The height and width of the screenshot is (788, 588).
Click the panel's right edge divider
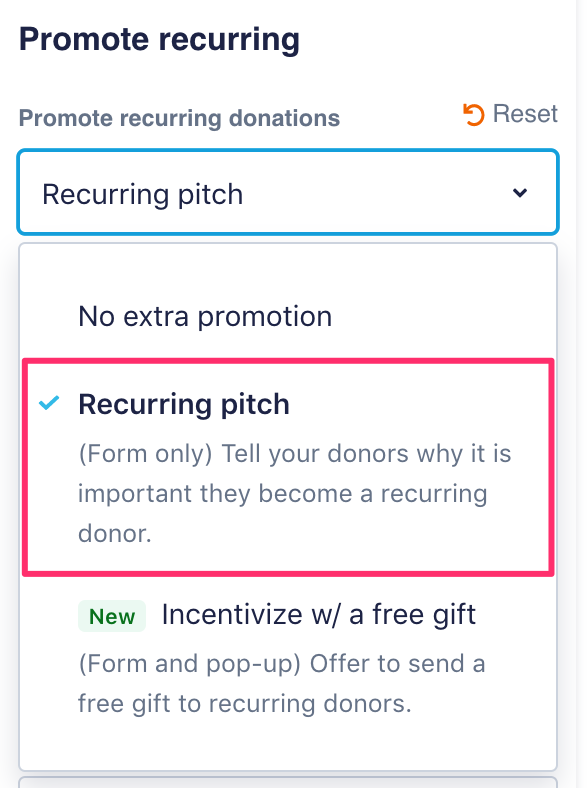pos(576,394)
